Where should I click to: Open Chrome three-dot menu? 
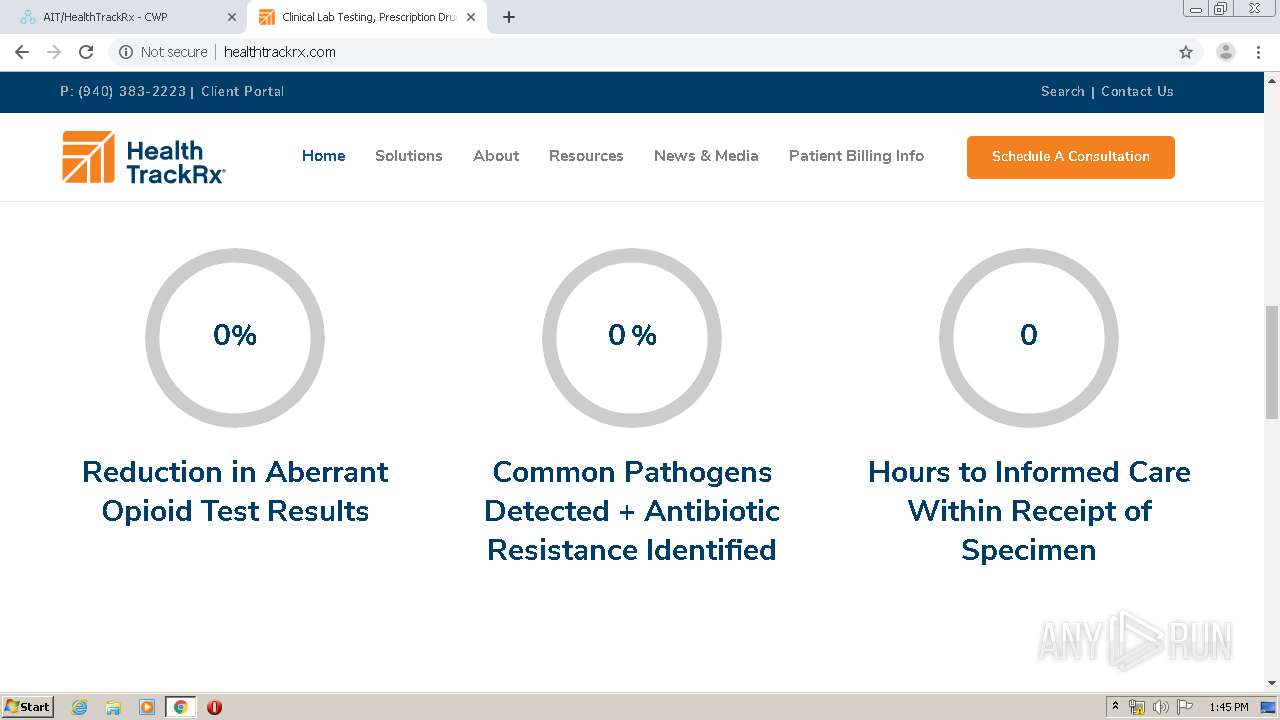click(1258, 52)
